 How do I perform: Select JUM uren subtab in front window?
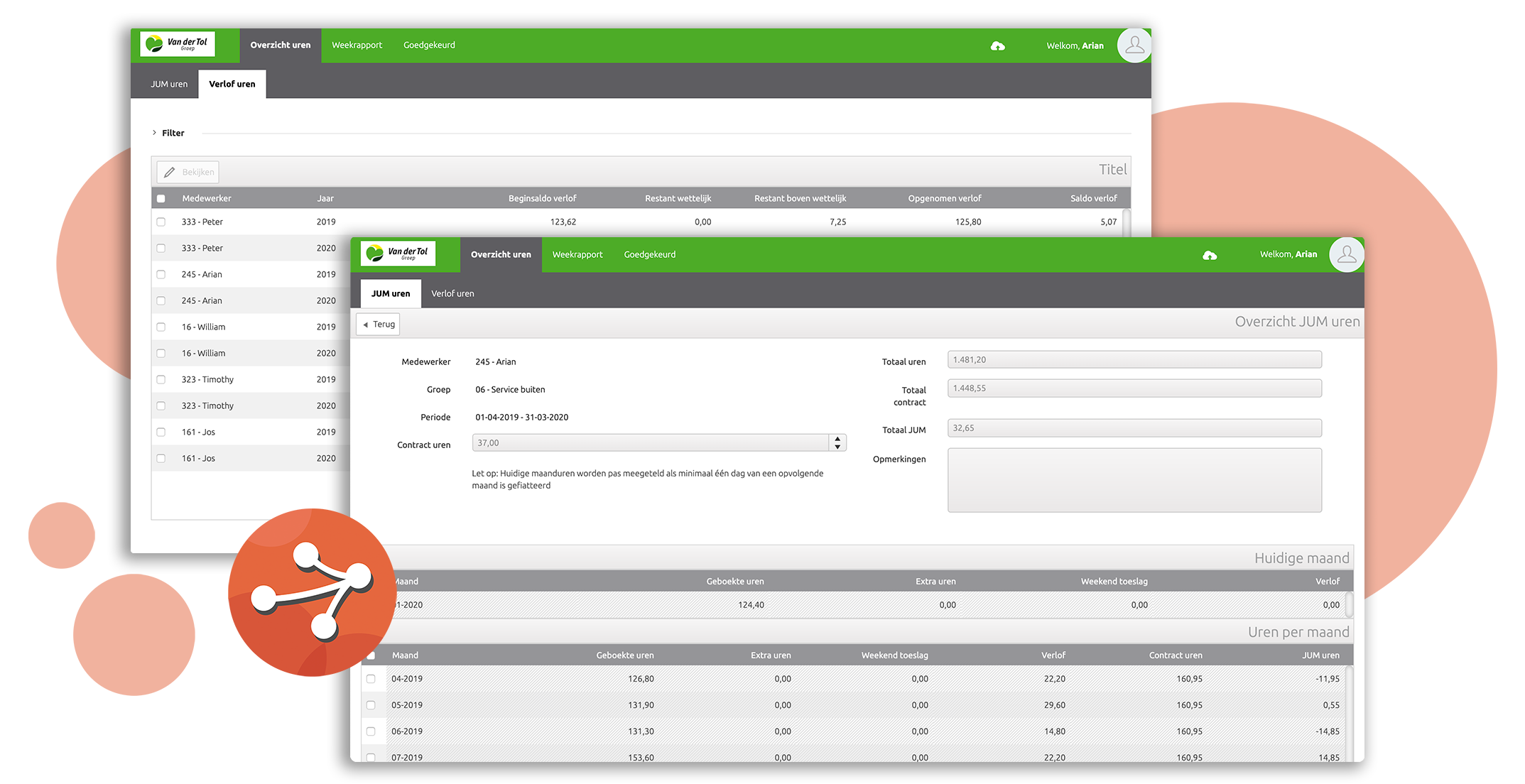click(391, 293)
